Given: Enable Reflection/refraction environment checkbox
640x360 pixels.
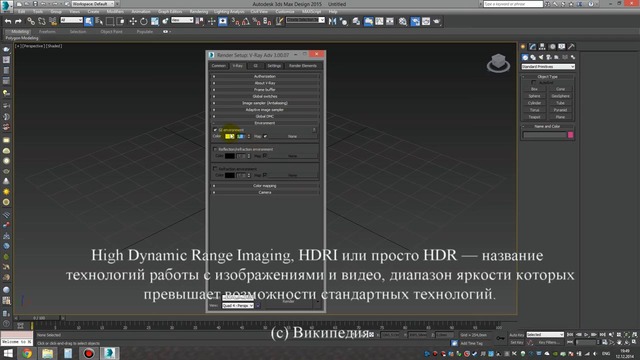Looking at the screenshot, I should [x=215, y=149].
